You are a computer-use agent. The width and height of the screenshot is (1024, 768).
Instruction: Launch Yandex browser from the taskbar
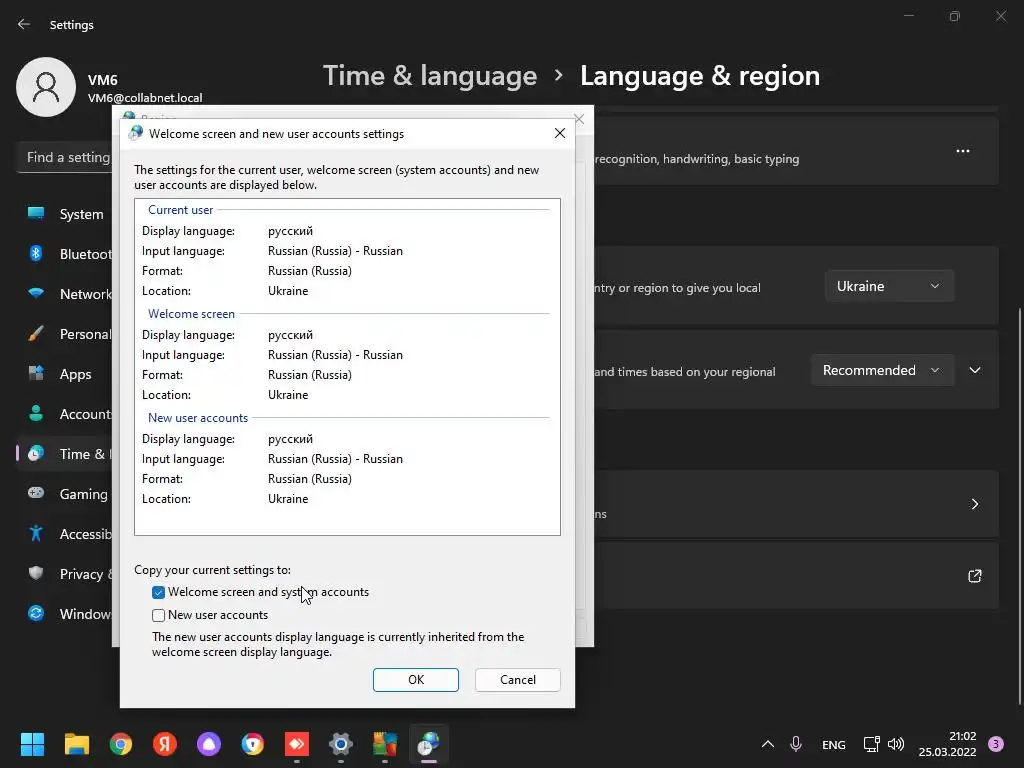click(x=165, y=744)
